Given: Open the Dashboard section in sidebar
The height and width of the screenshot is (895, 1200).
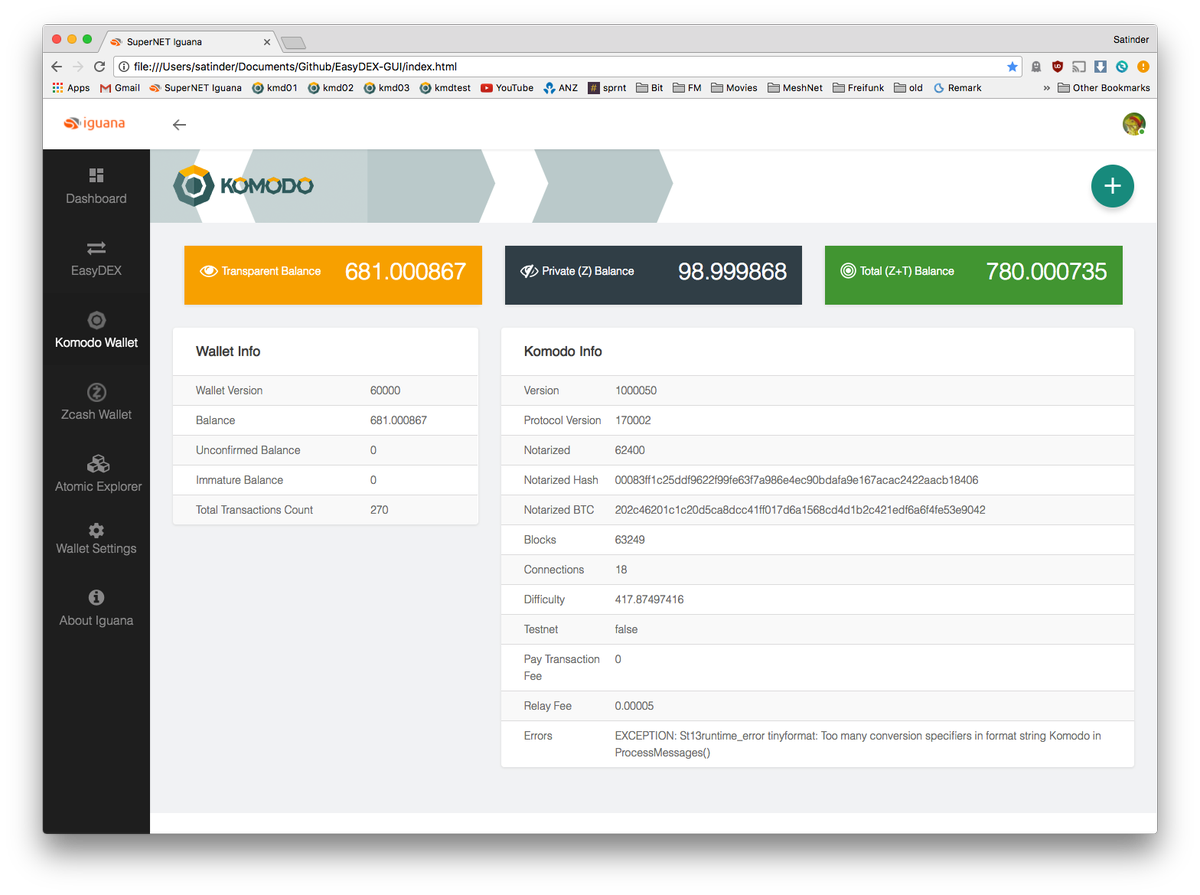Looking at the screenshot, I should 96,186.
